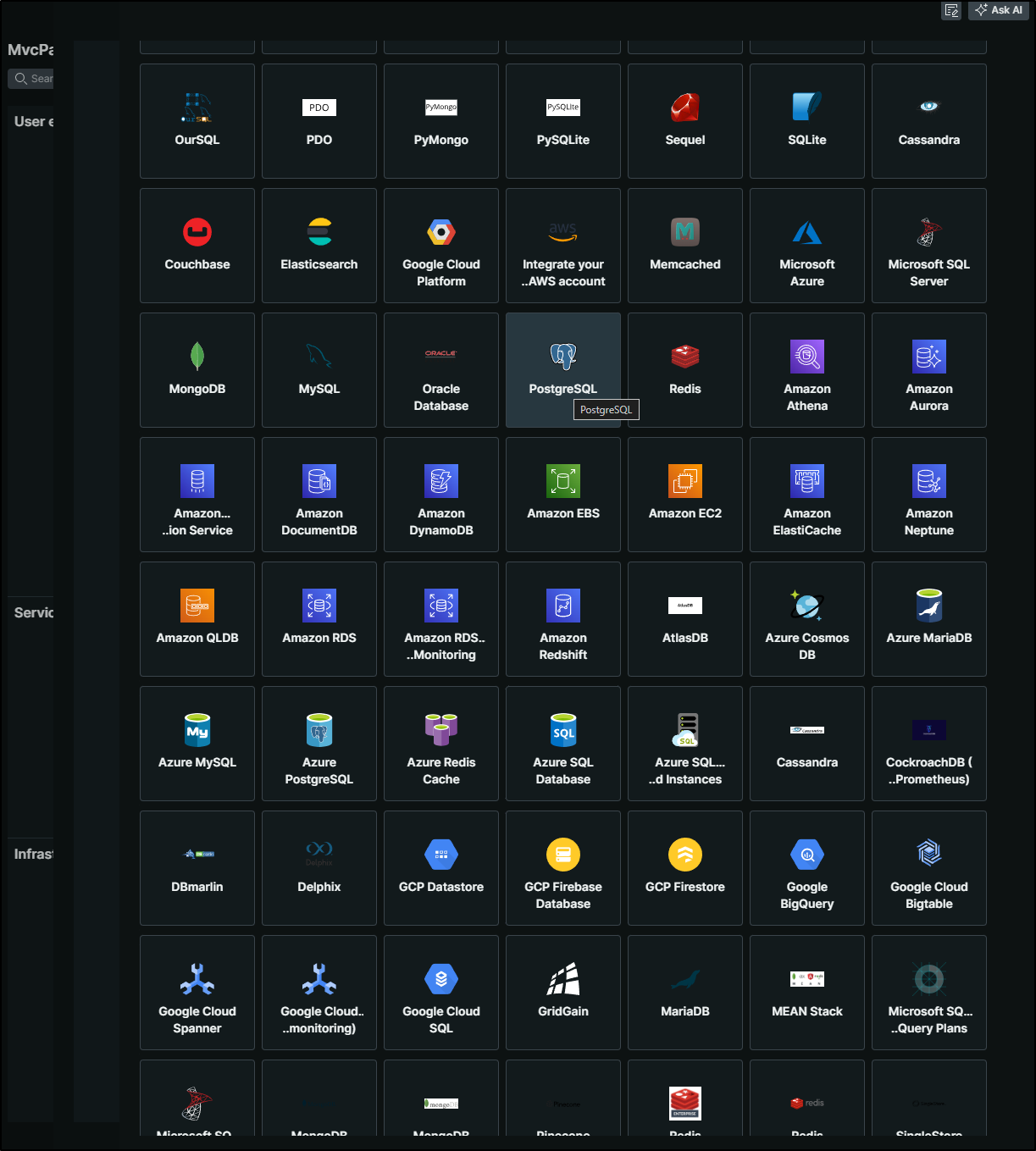
Task: Pick the Azure Redis Cache tile
Action: pos(441,744)
